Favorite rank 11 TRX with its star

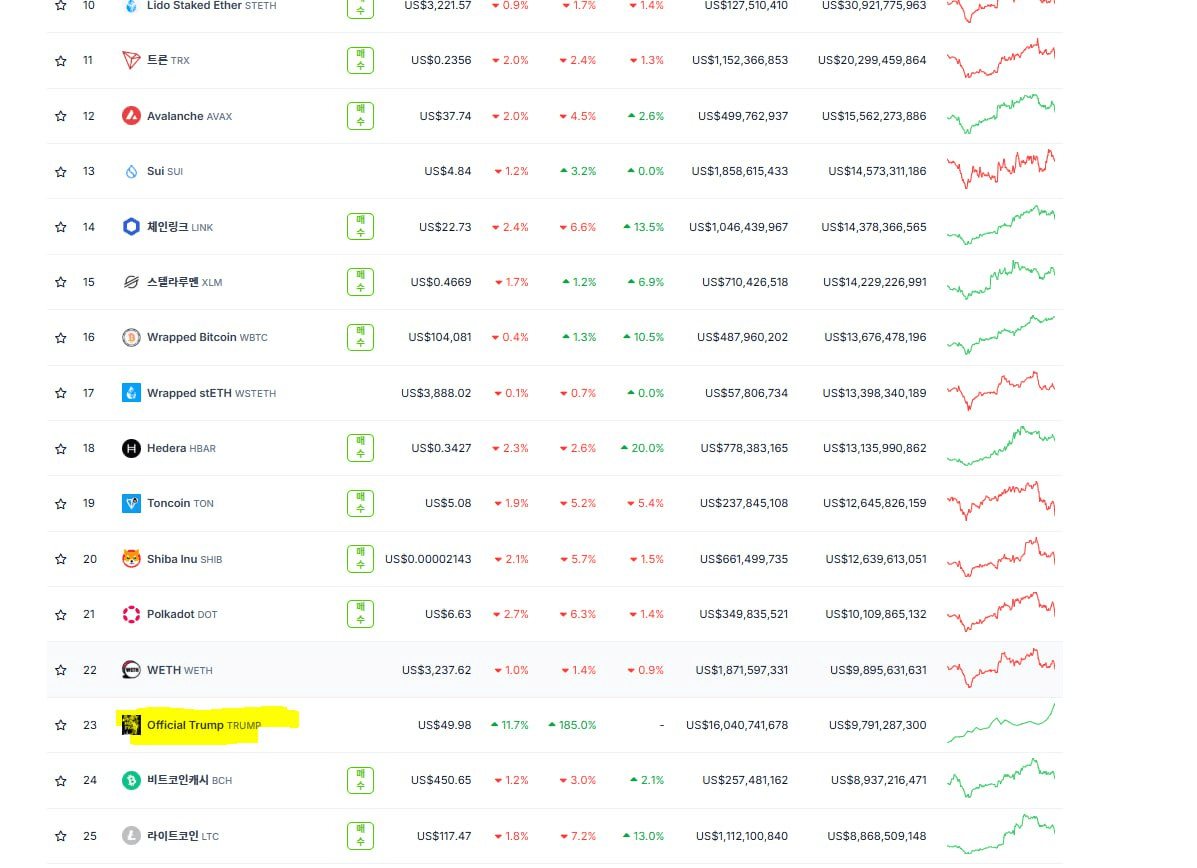(x=61, y=60)
